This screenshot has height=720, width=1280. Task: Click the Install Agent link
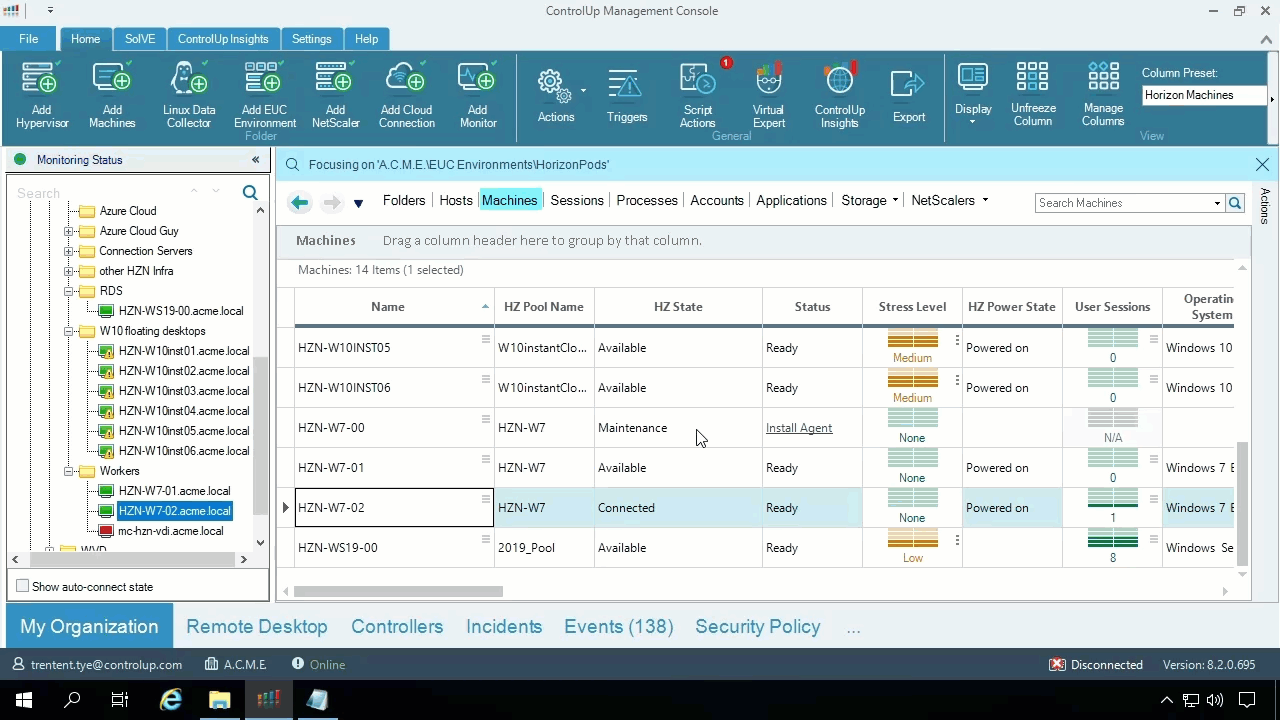click(799, 428)
